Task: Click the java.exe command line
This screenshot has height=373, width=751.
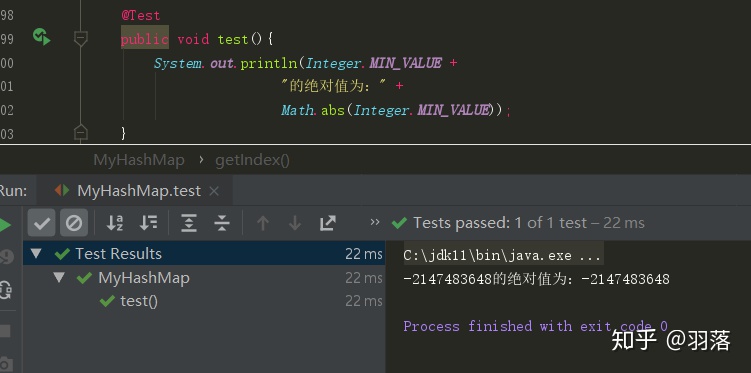Action: tap(502, 255)
